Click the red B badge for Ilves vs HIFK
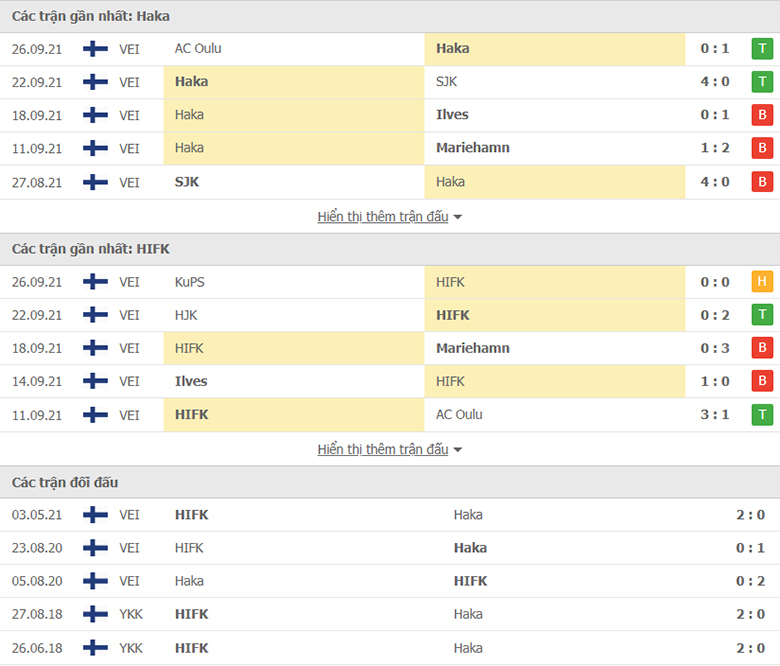Viewport: 780px width, 666px height. tap(762, 381)
